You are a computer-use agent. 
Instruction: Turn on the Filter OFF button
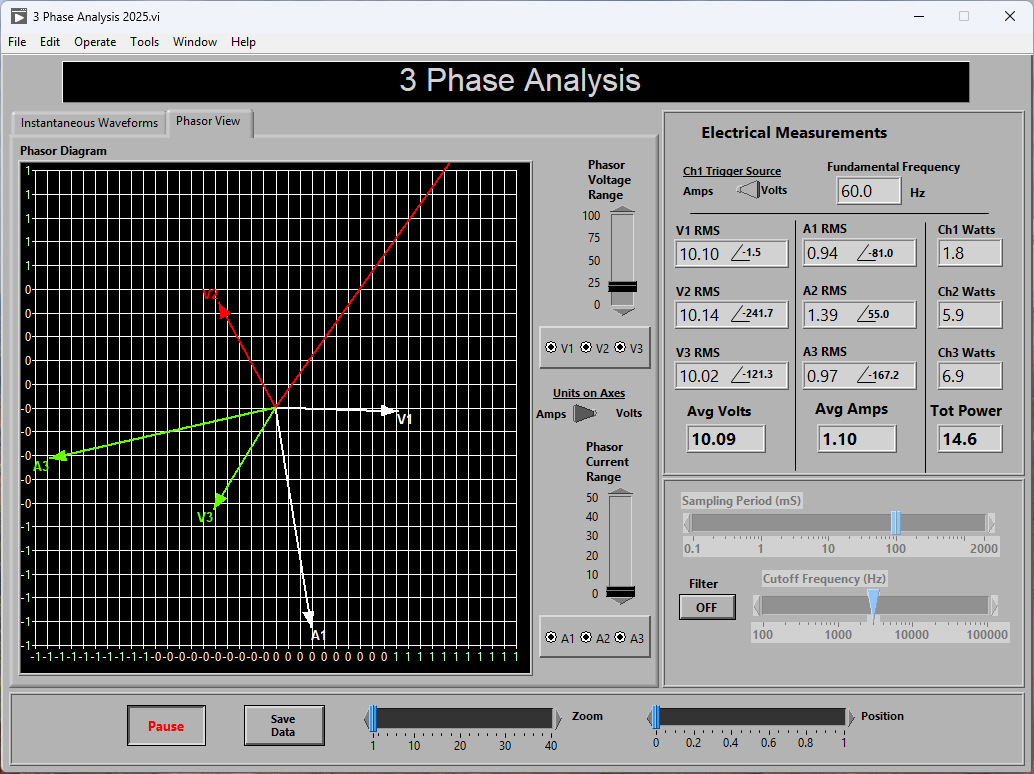[x=706, y=607]
